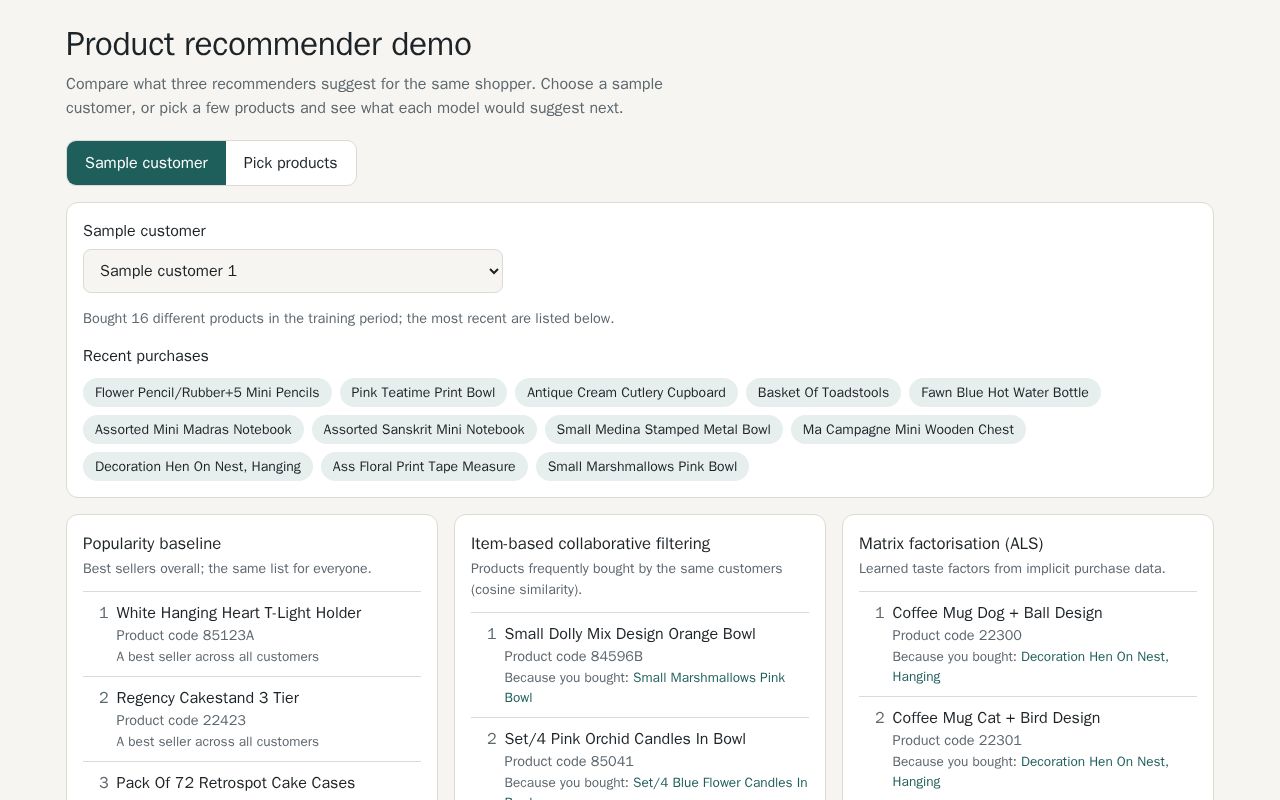Image resolution: width=1280 pixels, height=800 pixels.
Task: Open the Set/4 Blue Flower Candles link
Action: coord(656,790)
